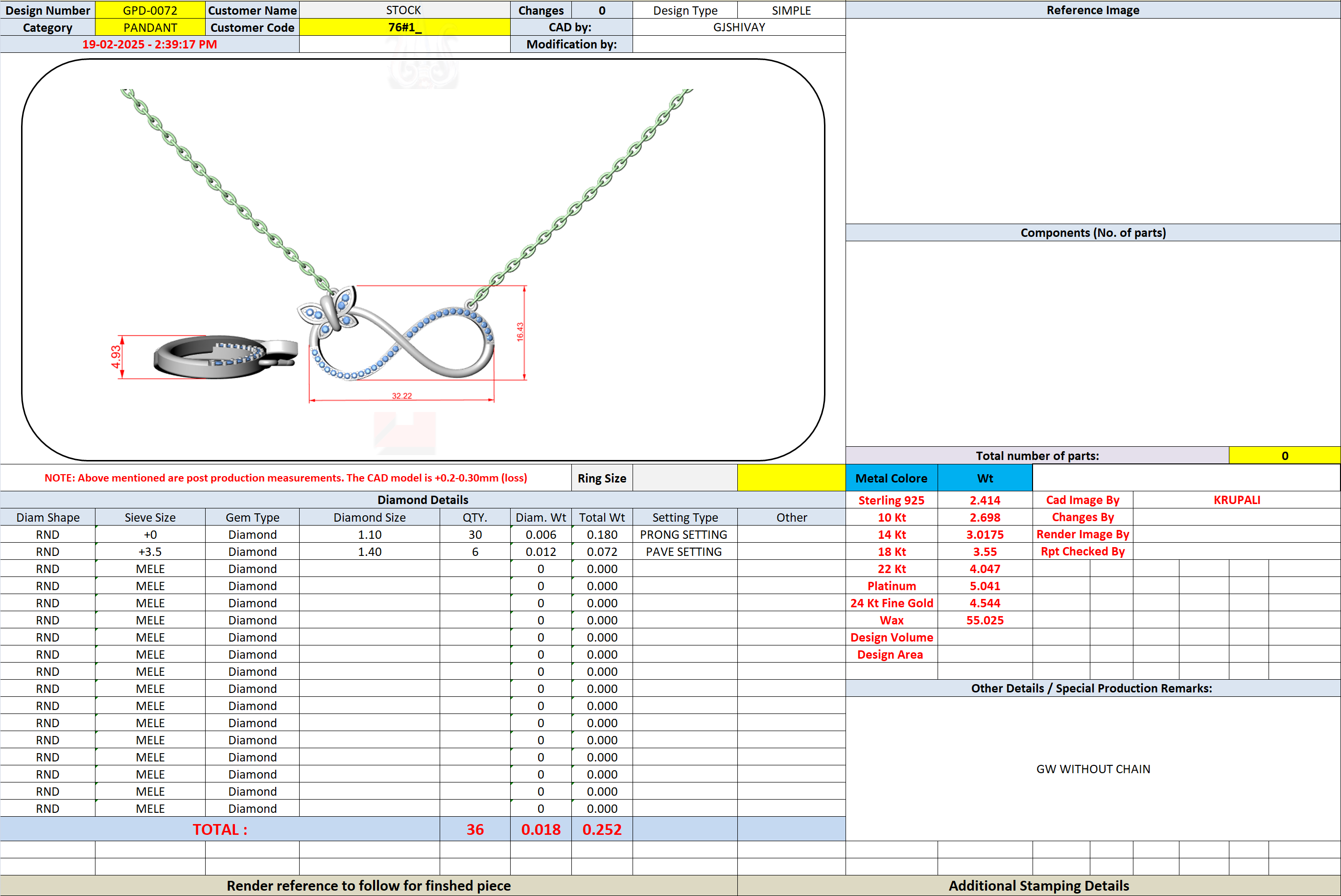This screenshot has width=1341, height=896.
Task: Select the Setting Type column header
Action: 685,517
